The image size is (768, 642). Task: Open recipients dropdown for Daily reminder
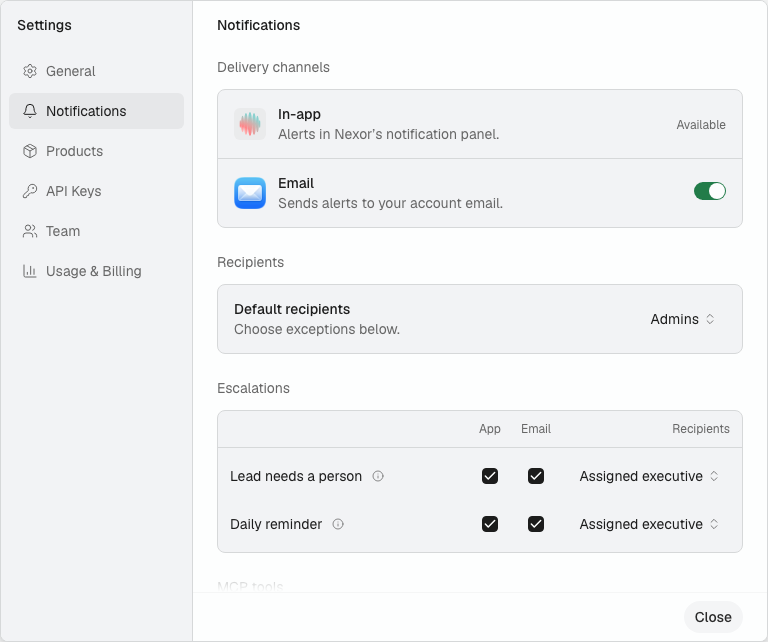(649, 524)
